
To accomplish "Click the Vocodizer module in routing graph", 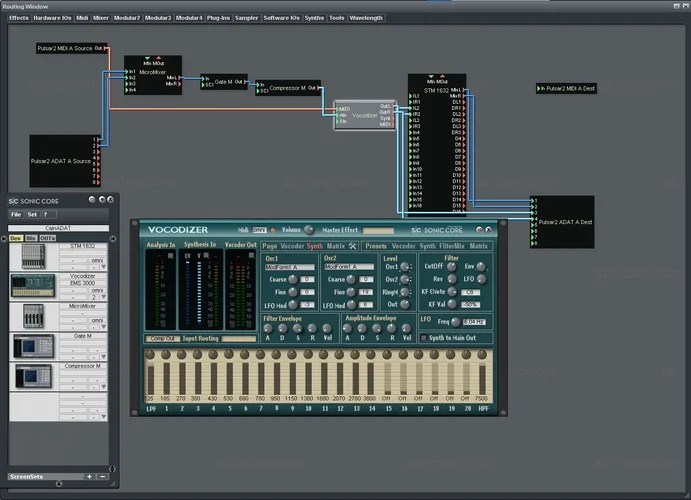I will click(365, 114).
